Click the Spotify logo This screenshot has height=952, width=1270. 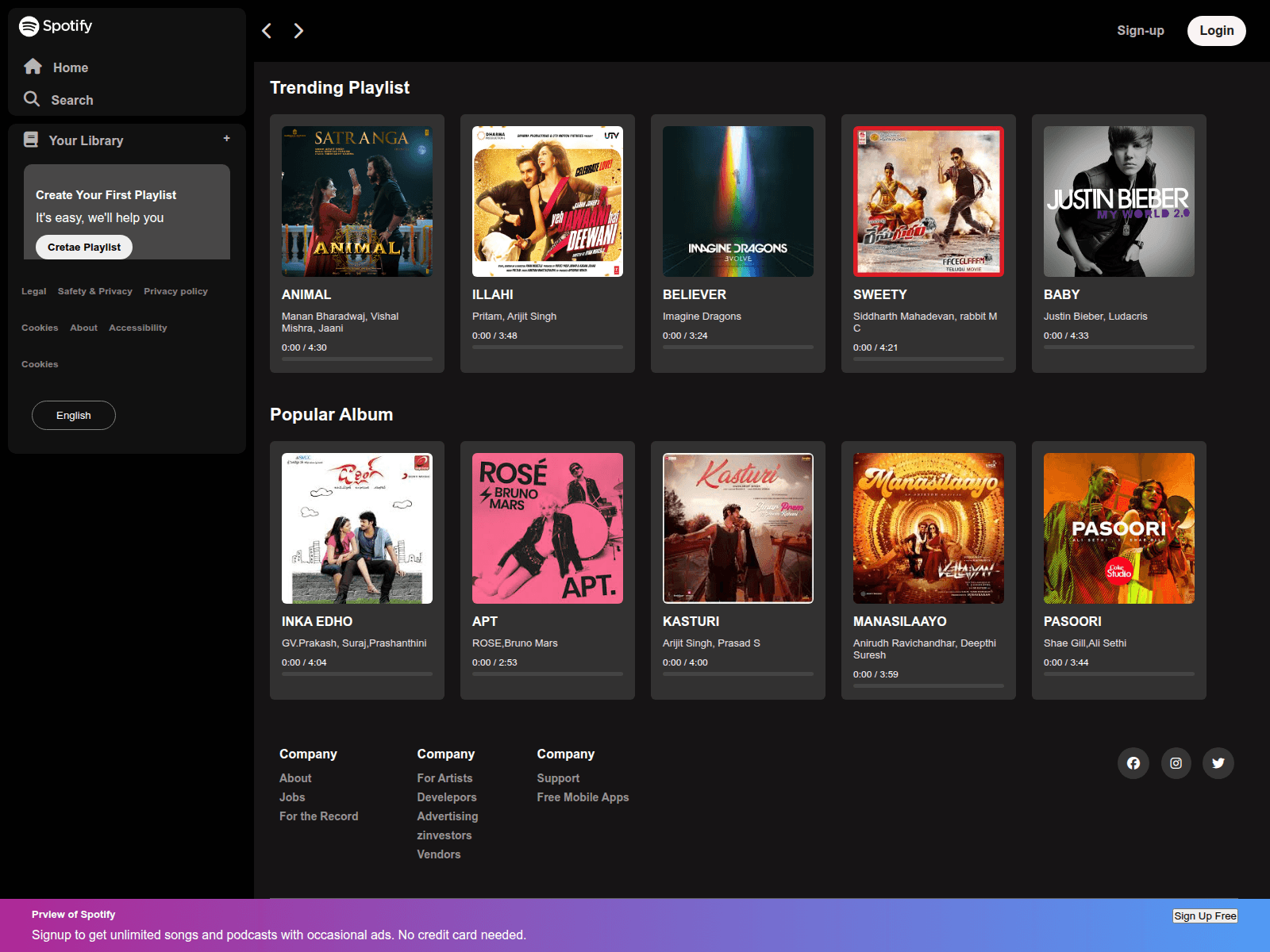pyautogui.click(x=55, y=25)
